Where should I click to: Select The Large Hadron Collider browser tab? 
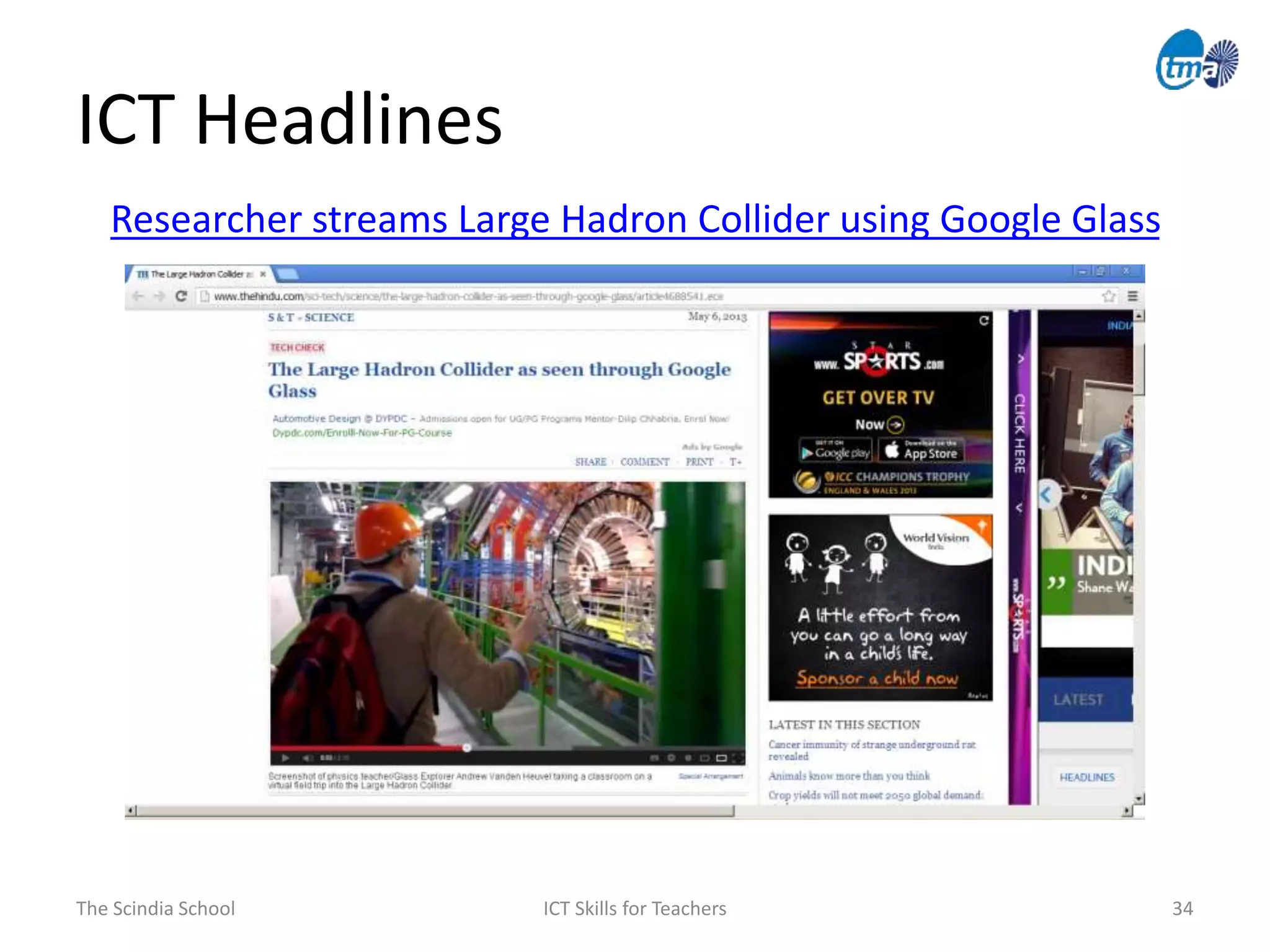200,274
